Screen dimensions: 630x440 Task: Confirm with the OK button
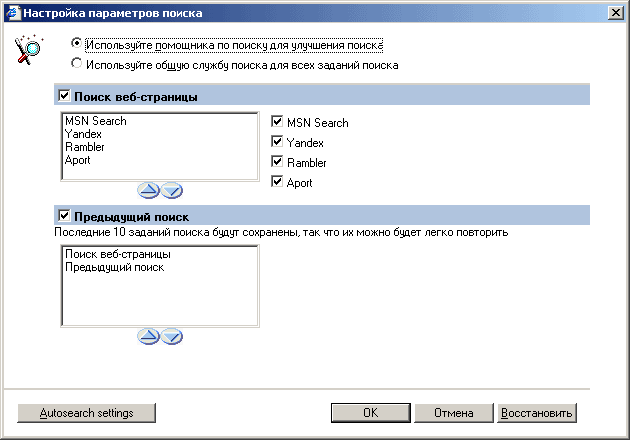coord(371,413)
